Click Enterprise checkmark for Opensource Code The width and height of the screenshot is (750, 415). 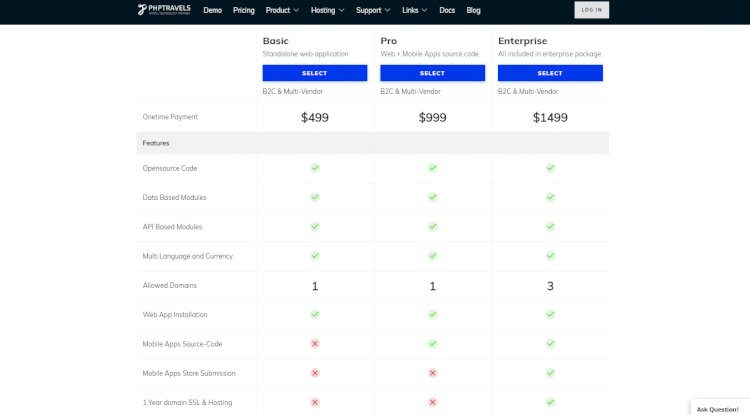[x=550, y=168]
